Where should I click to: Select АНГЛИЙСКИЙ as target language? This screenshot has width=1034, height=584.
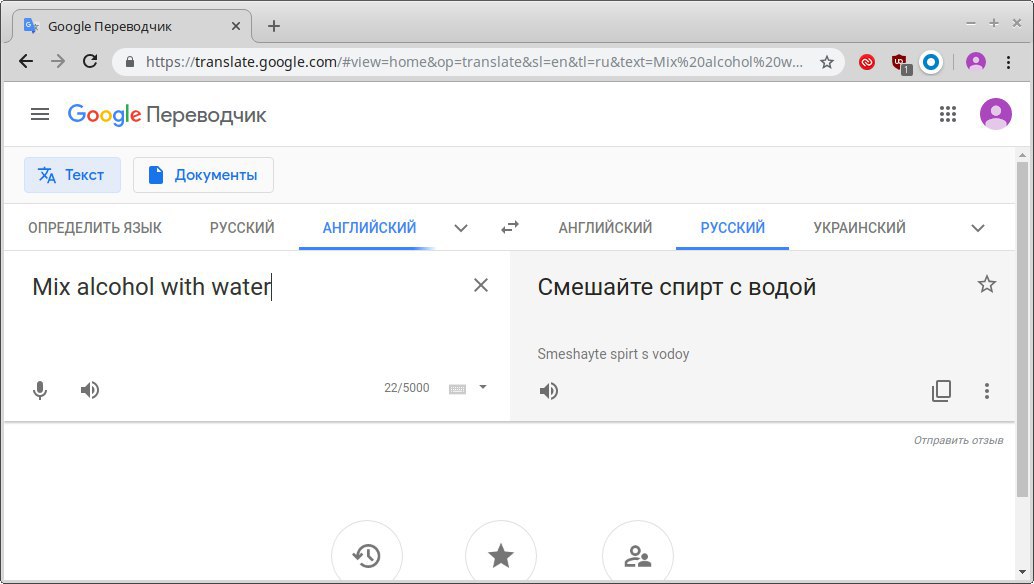605,228
